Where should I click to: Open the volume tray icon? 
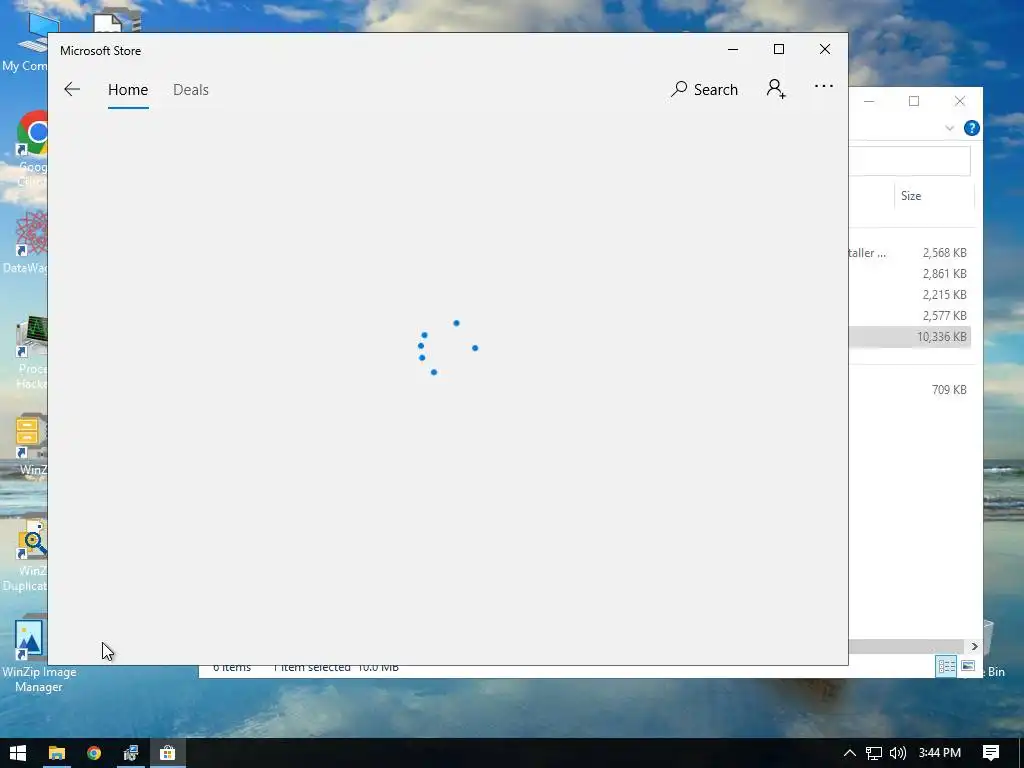click(898, 753)
